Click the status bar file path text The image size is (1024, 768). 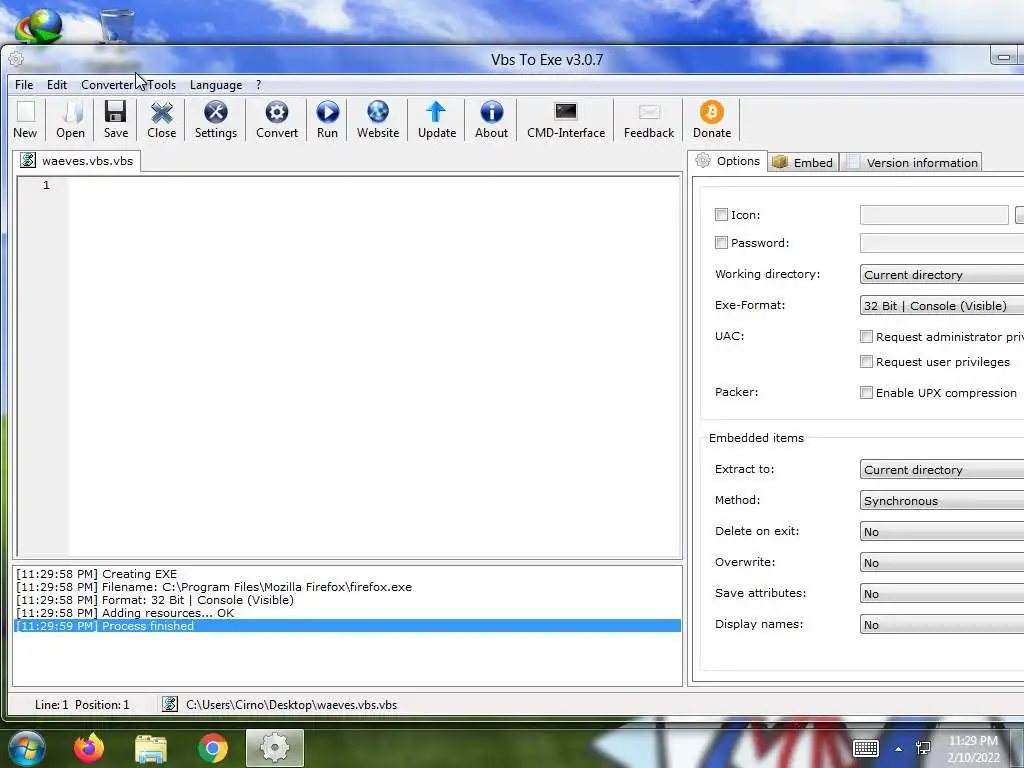(291, 705)
